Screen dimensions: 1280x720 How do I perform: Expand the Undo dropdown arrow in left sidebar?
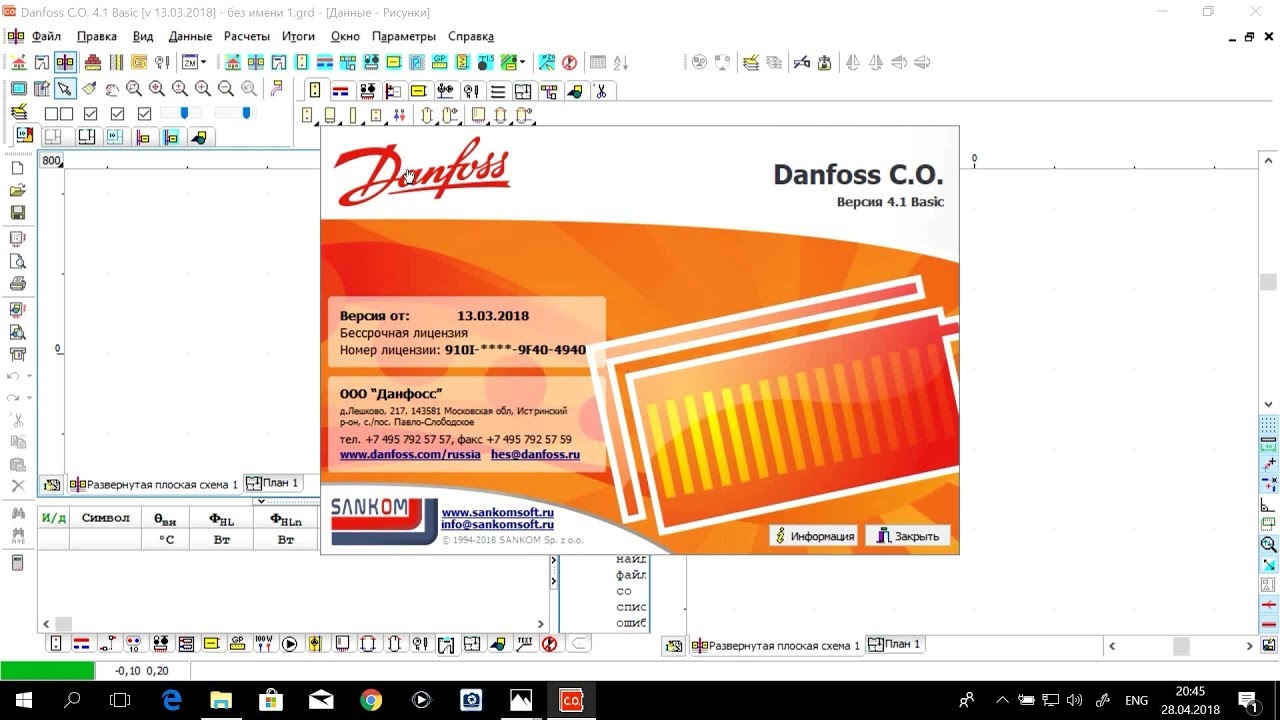point(29,376)
